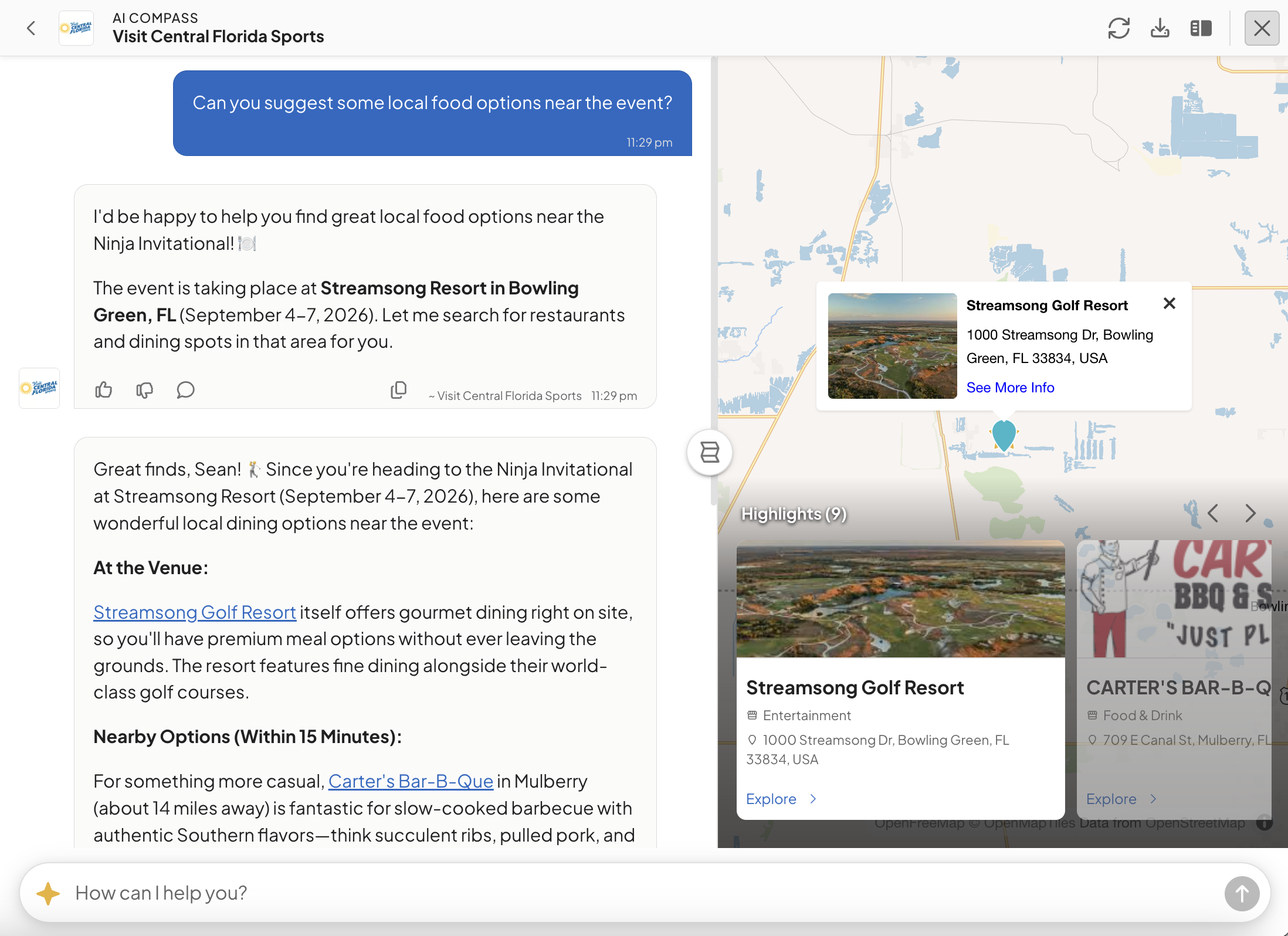This screenshot has width=1288, height=936.
Task: Click the Visit Central Florida logo in header
Action: [76, 28]
